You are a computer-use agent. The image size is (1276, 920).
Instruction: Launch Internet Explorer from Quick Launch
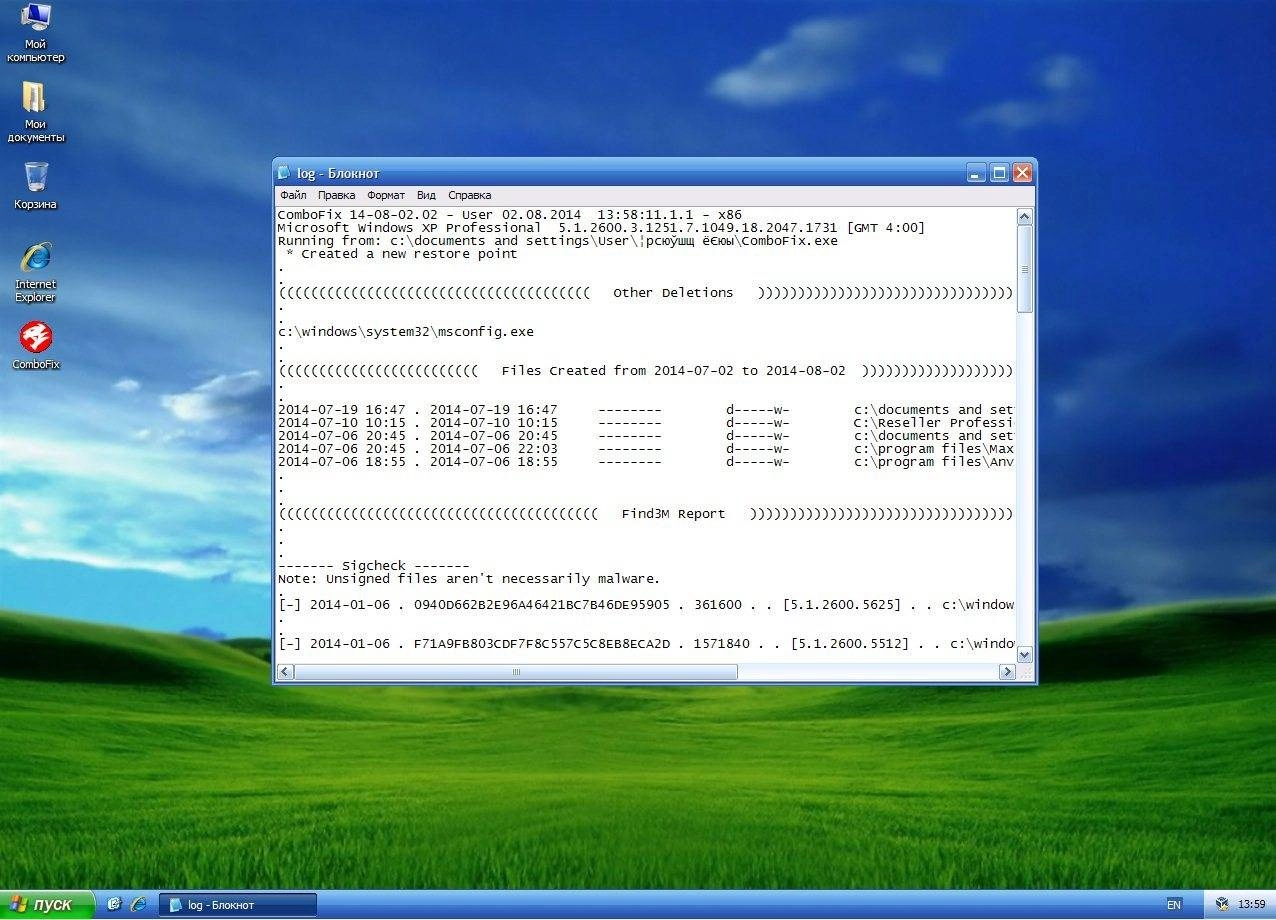138,904
